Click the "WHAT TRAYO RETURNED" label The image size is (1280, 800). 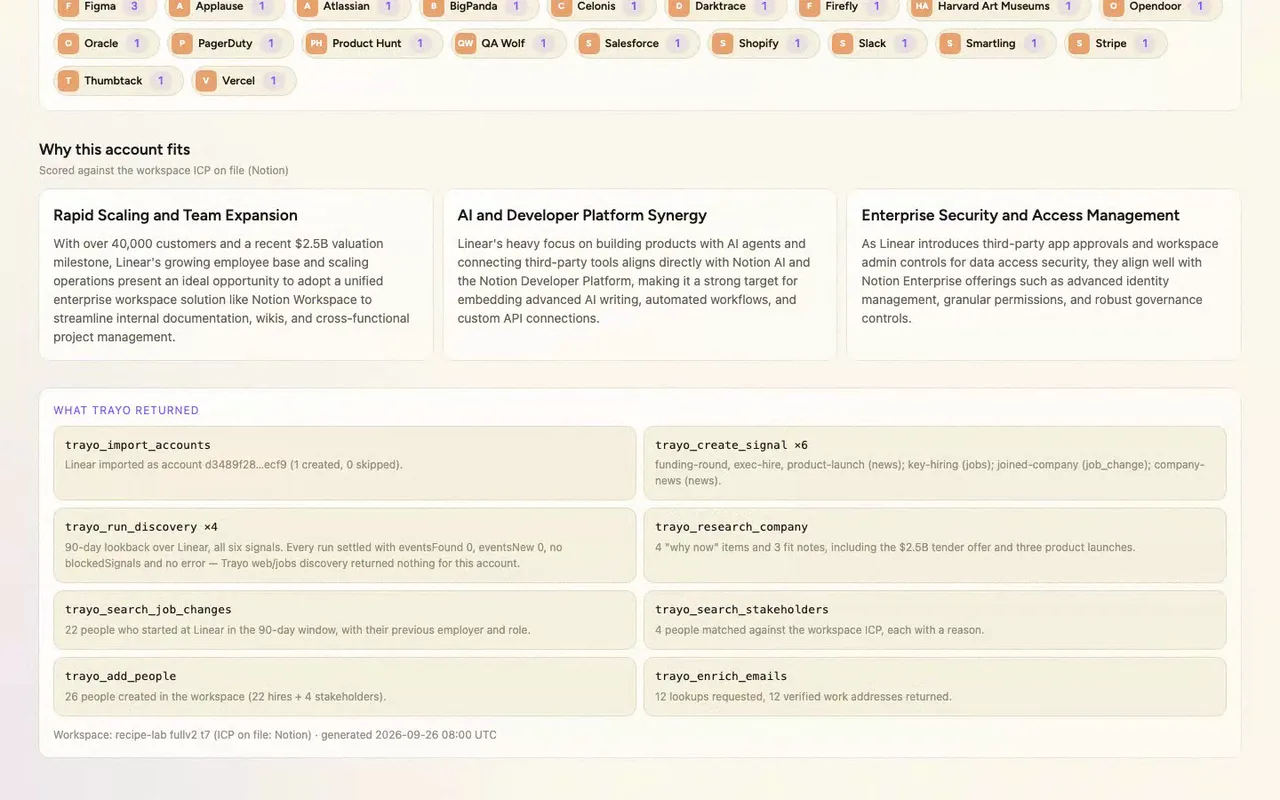126,410
